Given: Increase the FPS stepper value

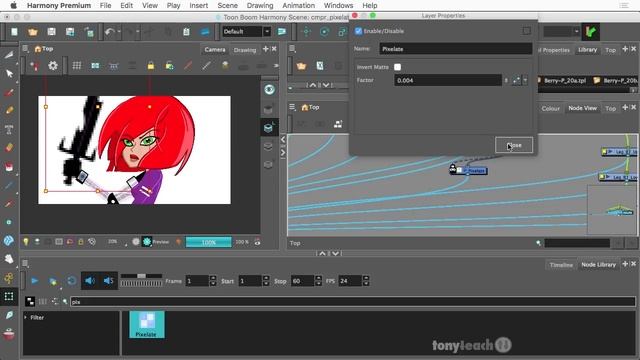Looking at the screenshot, I should 366,278.
